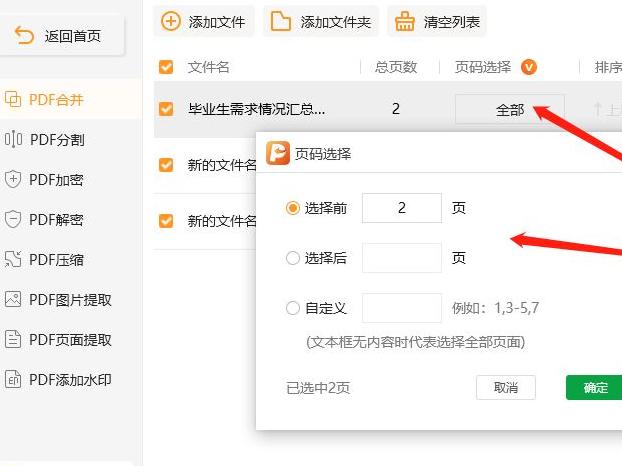The image size is (622, 466).
Task: Click the PDF加密 shield plus icon
Action: [13, 179]
